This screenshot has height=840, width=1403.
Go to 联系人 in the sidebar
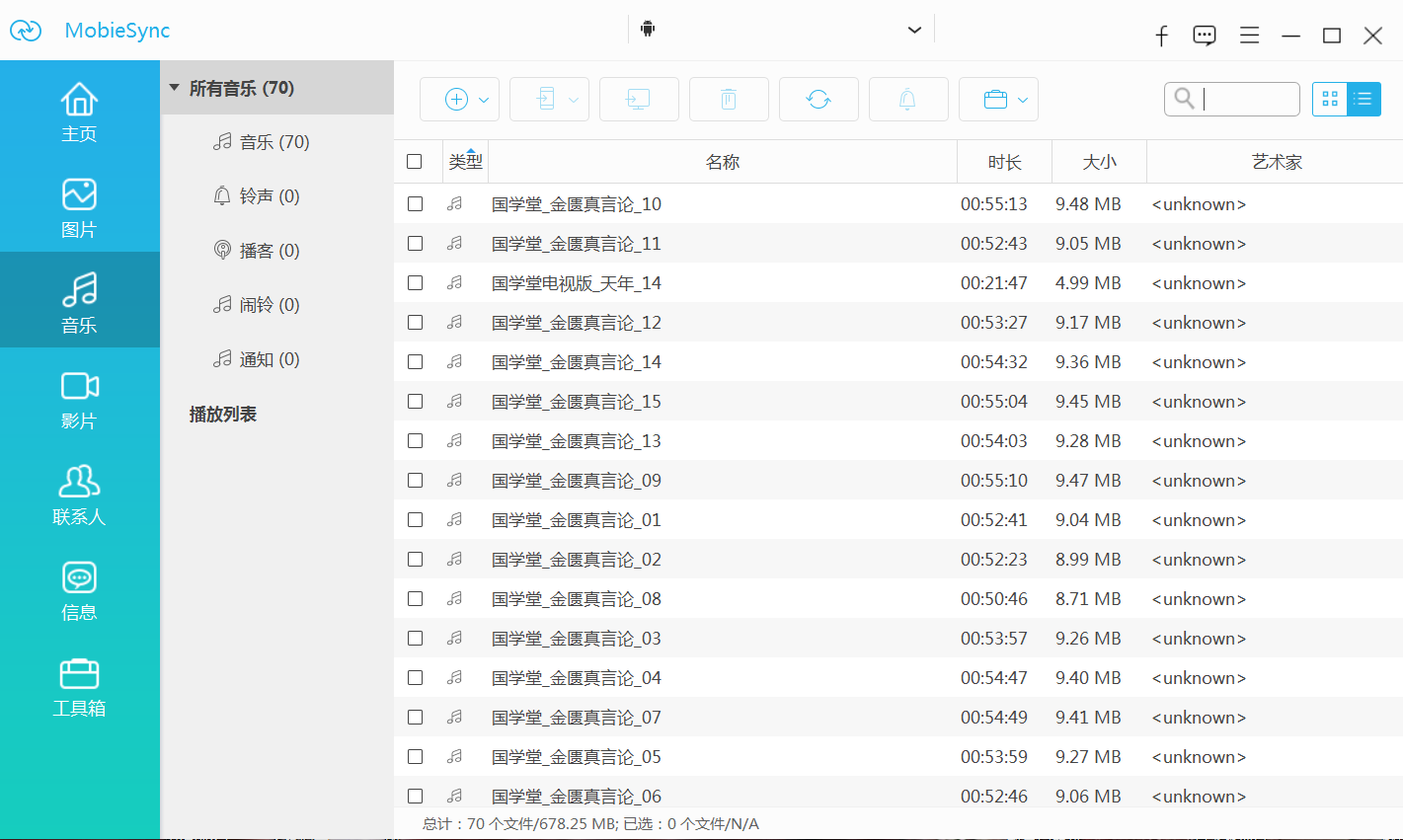tap(79, 494)
